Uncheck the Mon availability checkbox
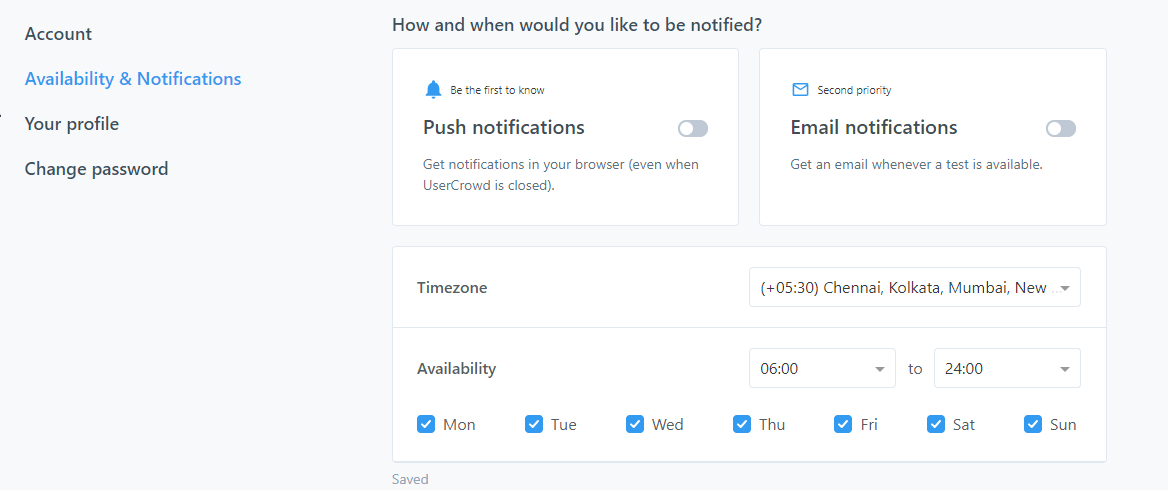The width and height of the screenshot is (1168, 490). pyautogui.click(x=426, y=424)
